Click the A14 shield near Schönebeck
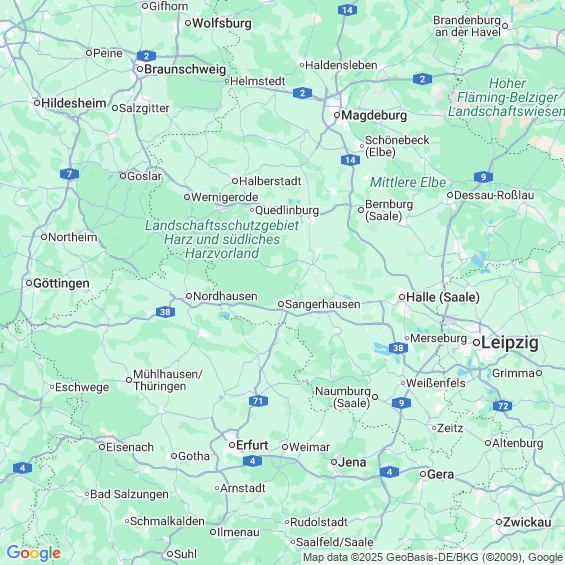 tap(350, 160)
